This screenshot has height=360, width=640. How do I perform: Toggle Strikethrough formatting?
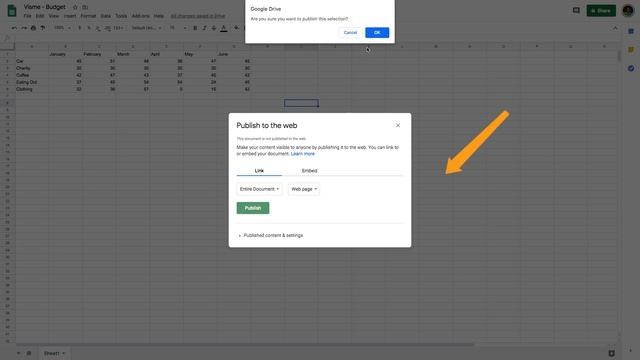(213, 28)
